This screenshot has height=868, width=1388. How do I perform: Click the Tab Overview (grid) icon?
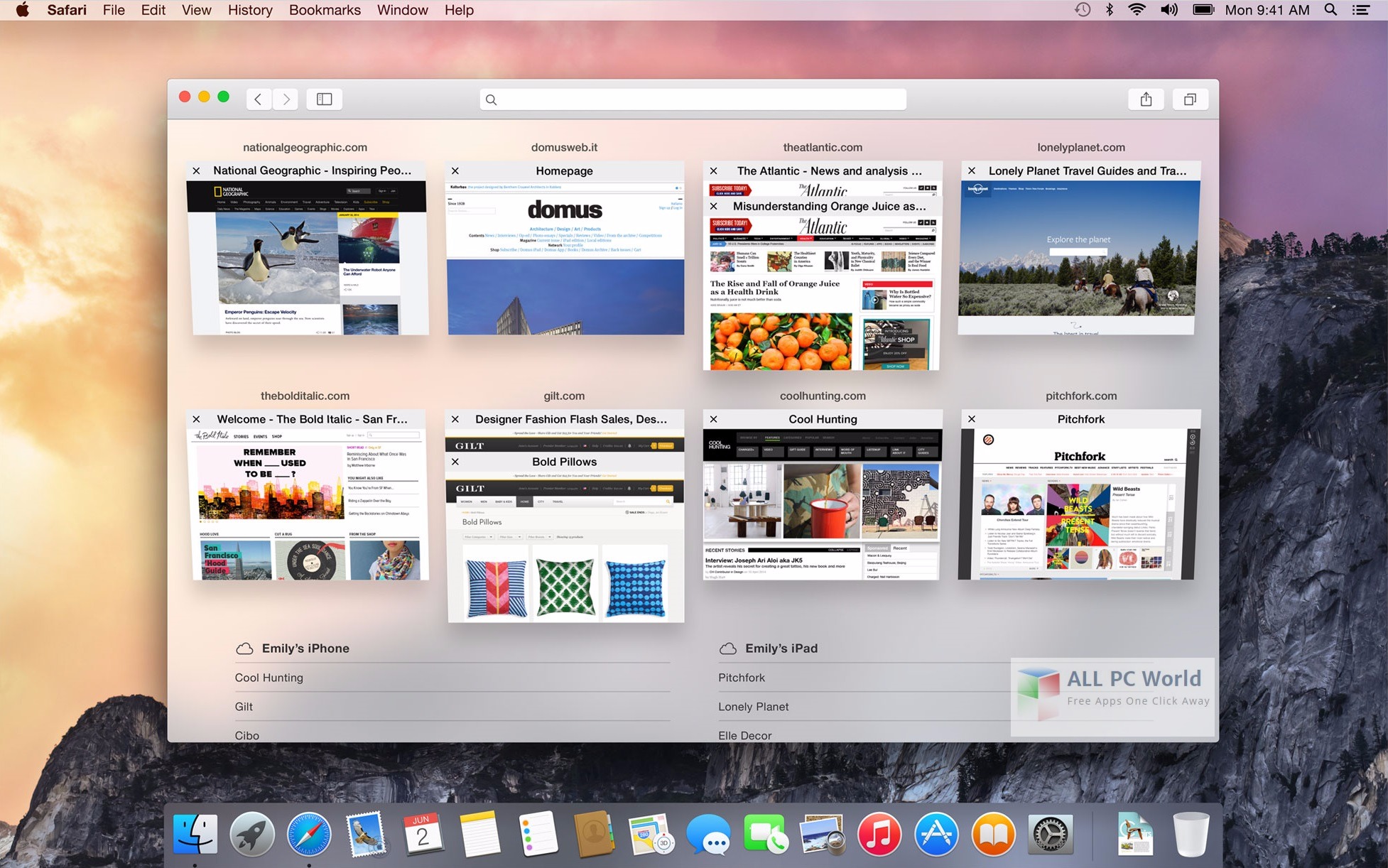(x=1190, y=99)
